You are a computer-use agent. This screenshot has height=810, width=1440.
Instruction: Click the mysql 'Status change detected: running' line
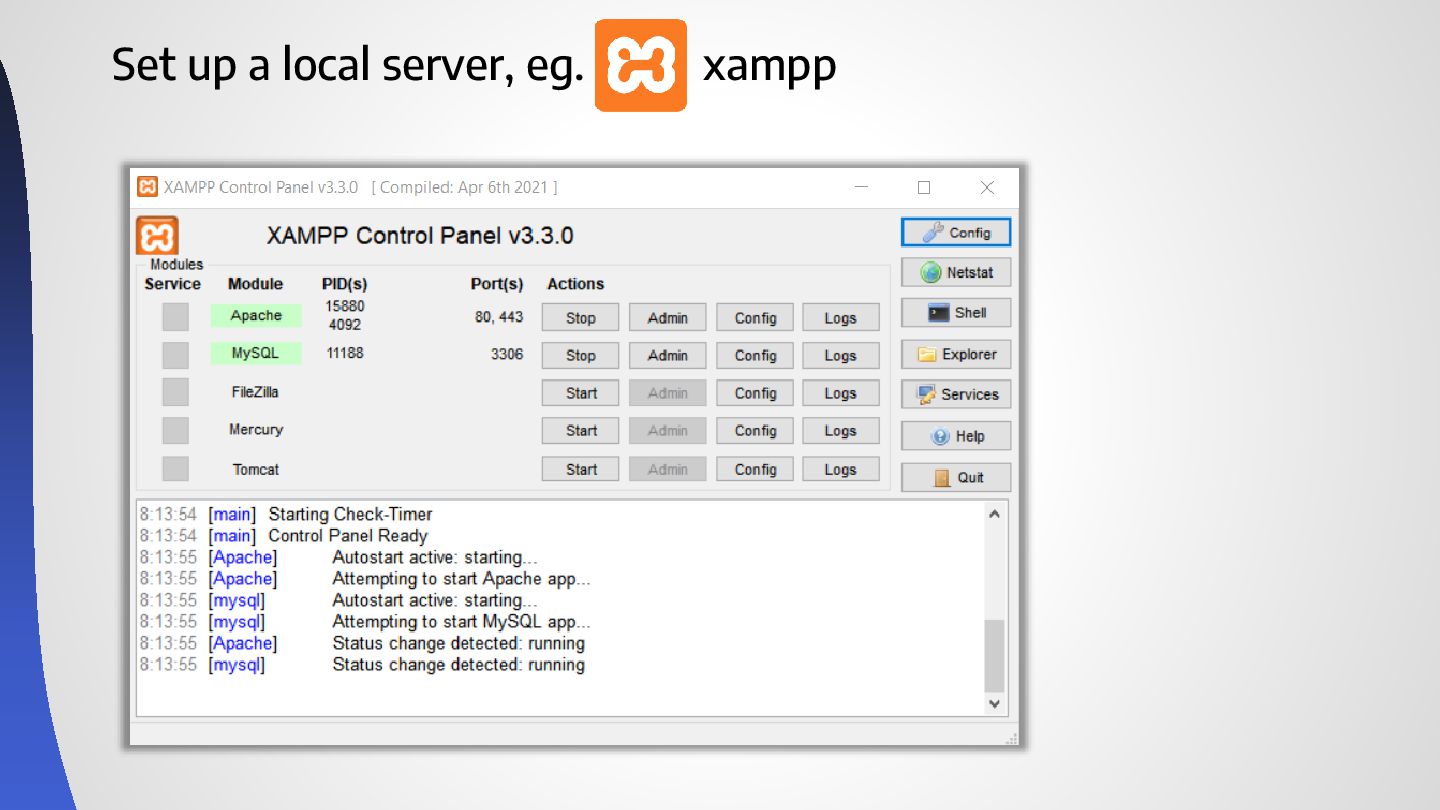pos(458,664)
